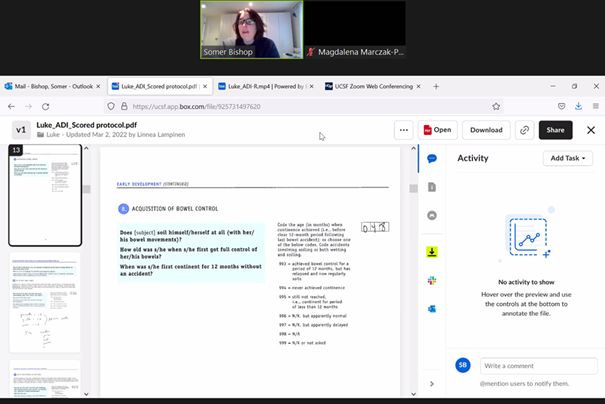Click the browser back arrow
Image resolution: width=605 pixels, height=404 pixels.
click(x=12, y=106)
